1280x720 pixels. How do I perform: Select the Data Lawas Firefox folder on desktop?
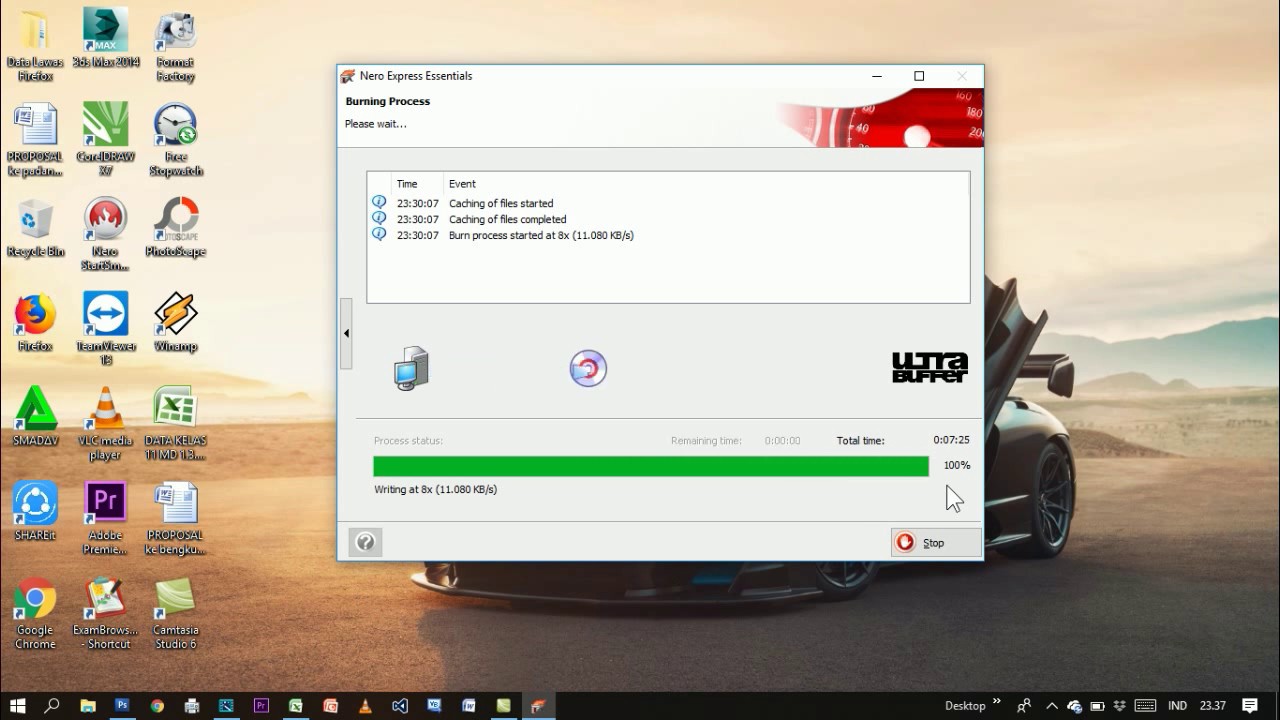coord(35,46)
